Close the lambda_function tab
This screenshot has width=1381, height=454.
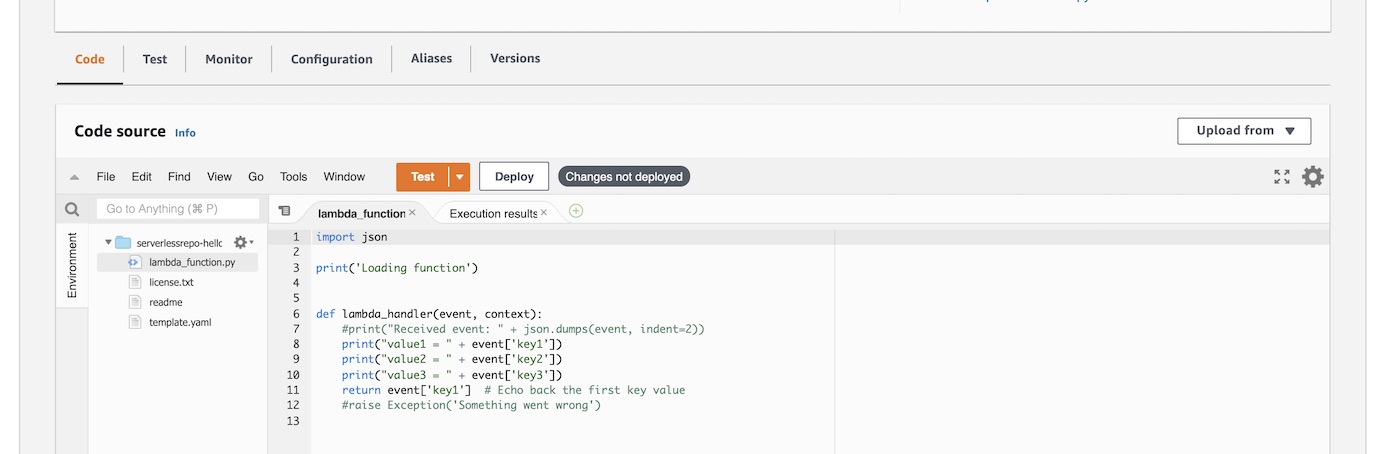(412, 212)
